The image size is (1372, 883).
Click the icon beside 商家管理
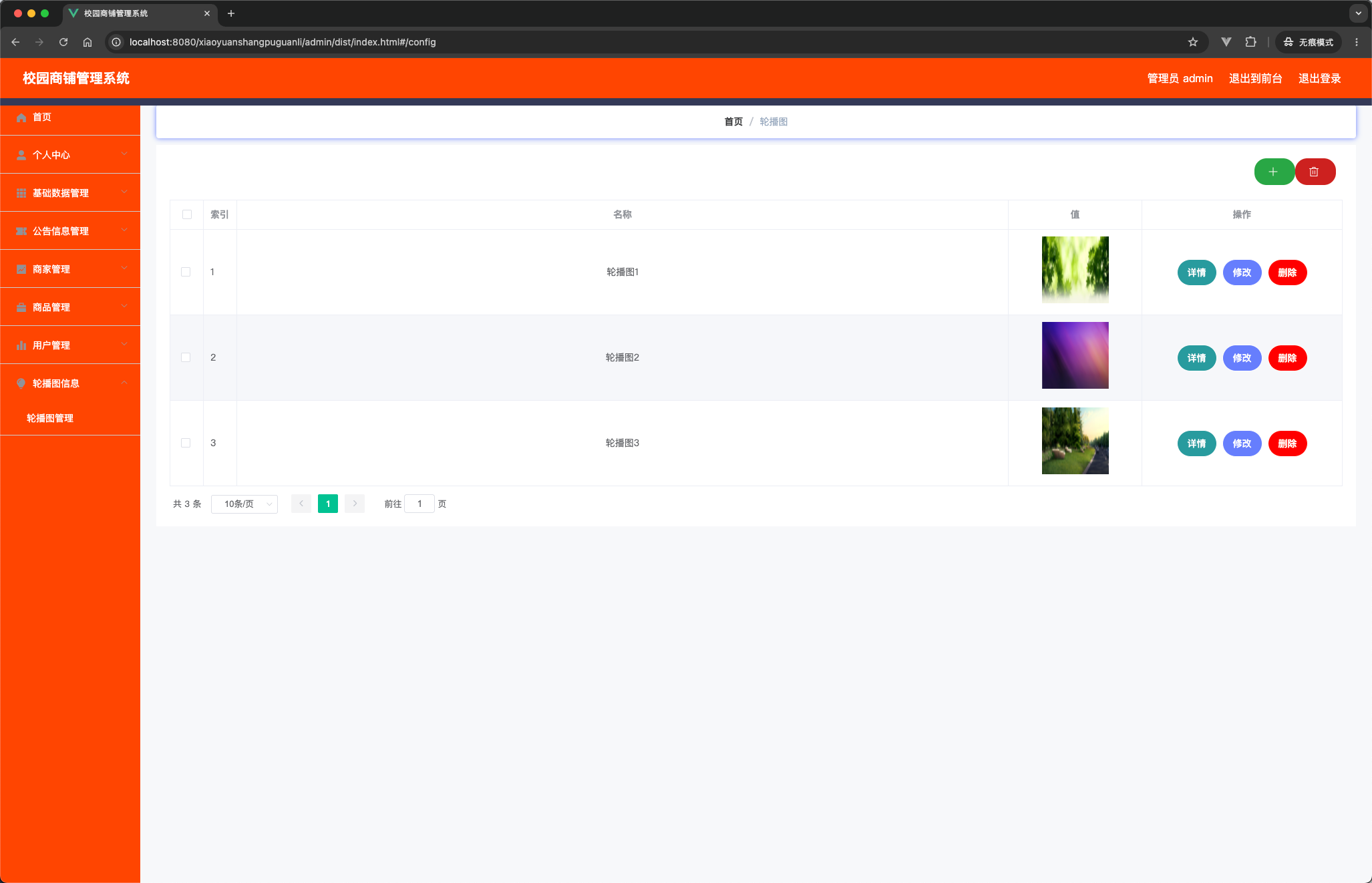pyautogui.click(x=21, y=269)
